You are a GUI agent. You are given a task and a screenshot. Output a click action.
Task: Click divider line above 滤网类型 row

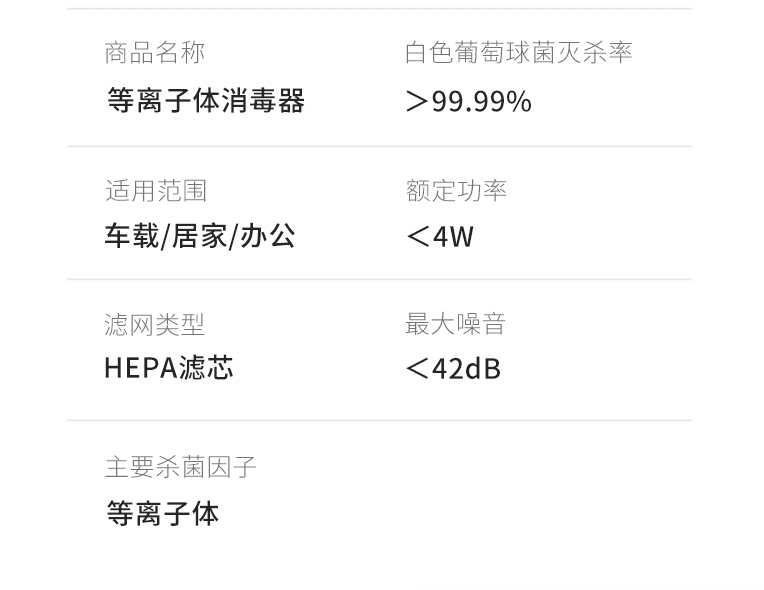[x=379, y=280]
